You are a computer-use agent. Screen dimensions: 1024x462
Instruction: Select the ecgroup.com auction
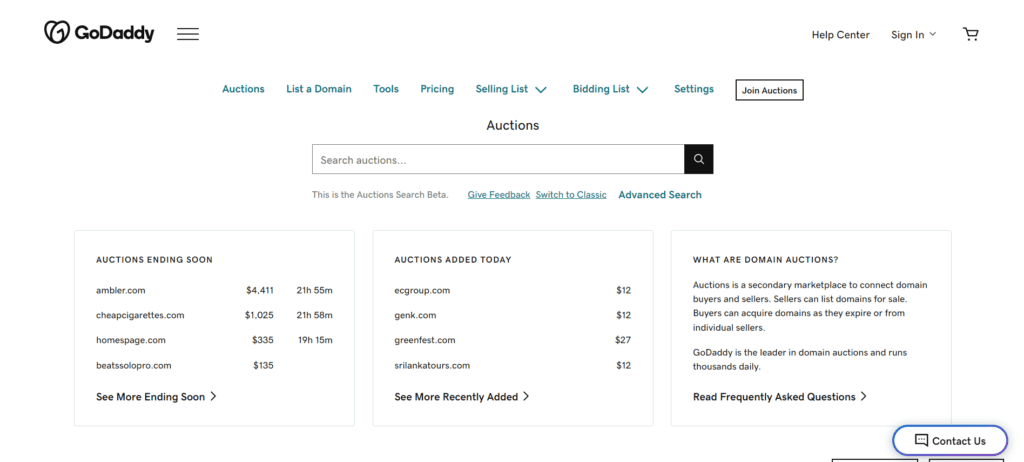point(422,290)
